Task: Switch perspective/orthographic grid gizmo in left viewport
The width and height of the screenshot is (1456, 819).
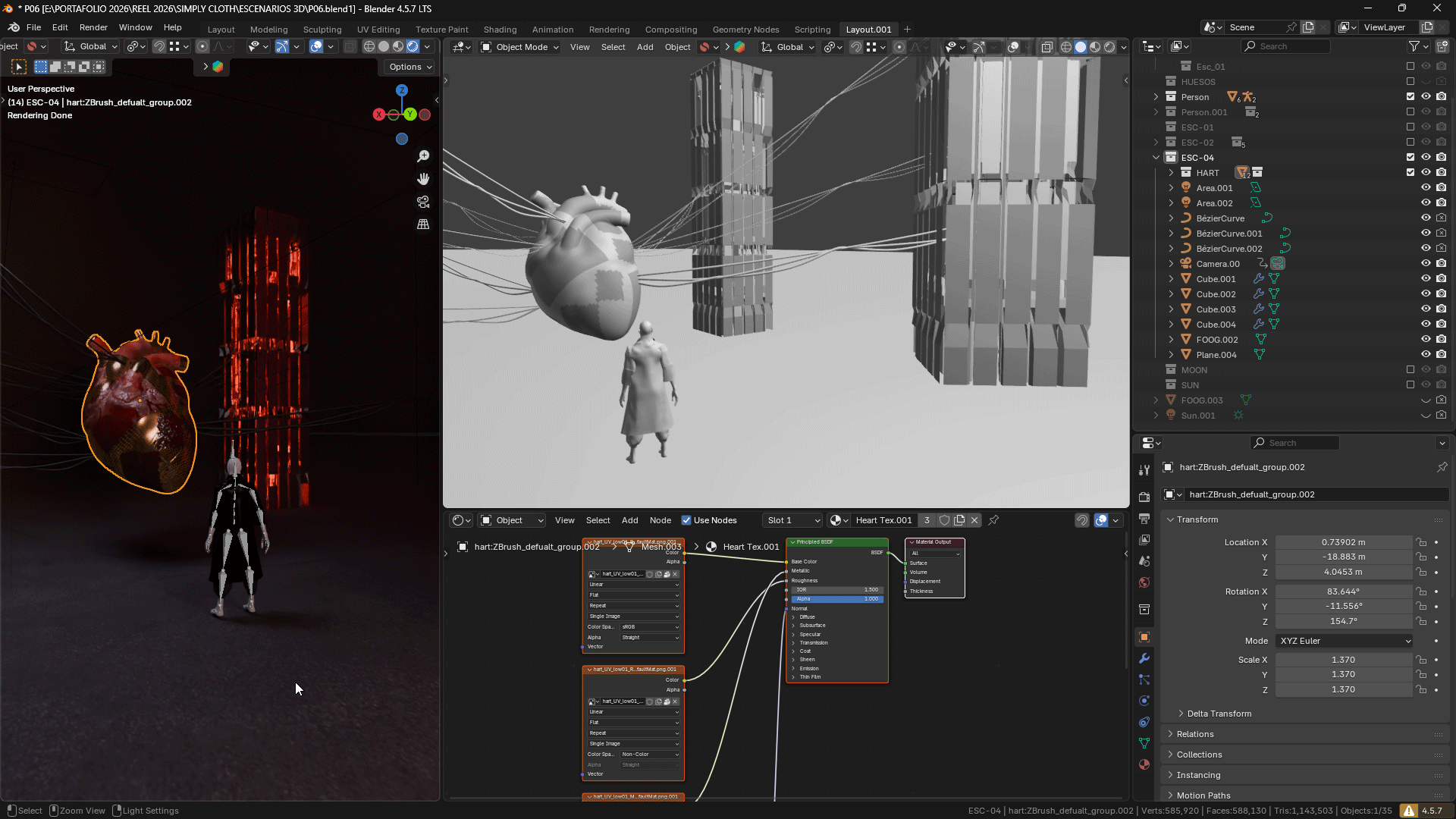Action: (423, 224)
